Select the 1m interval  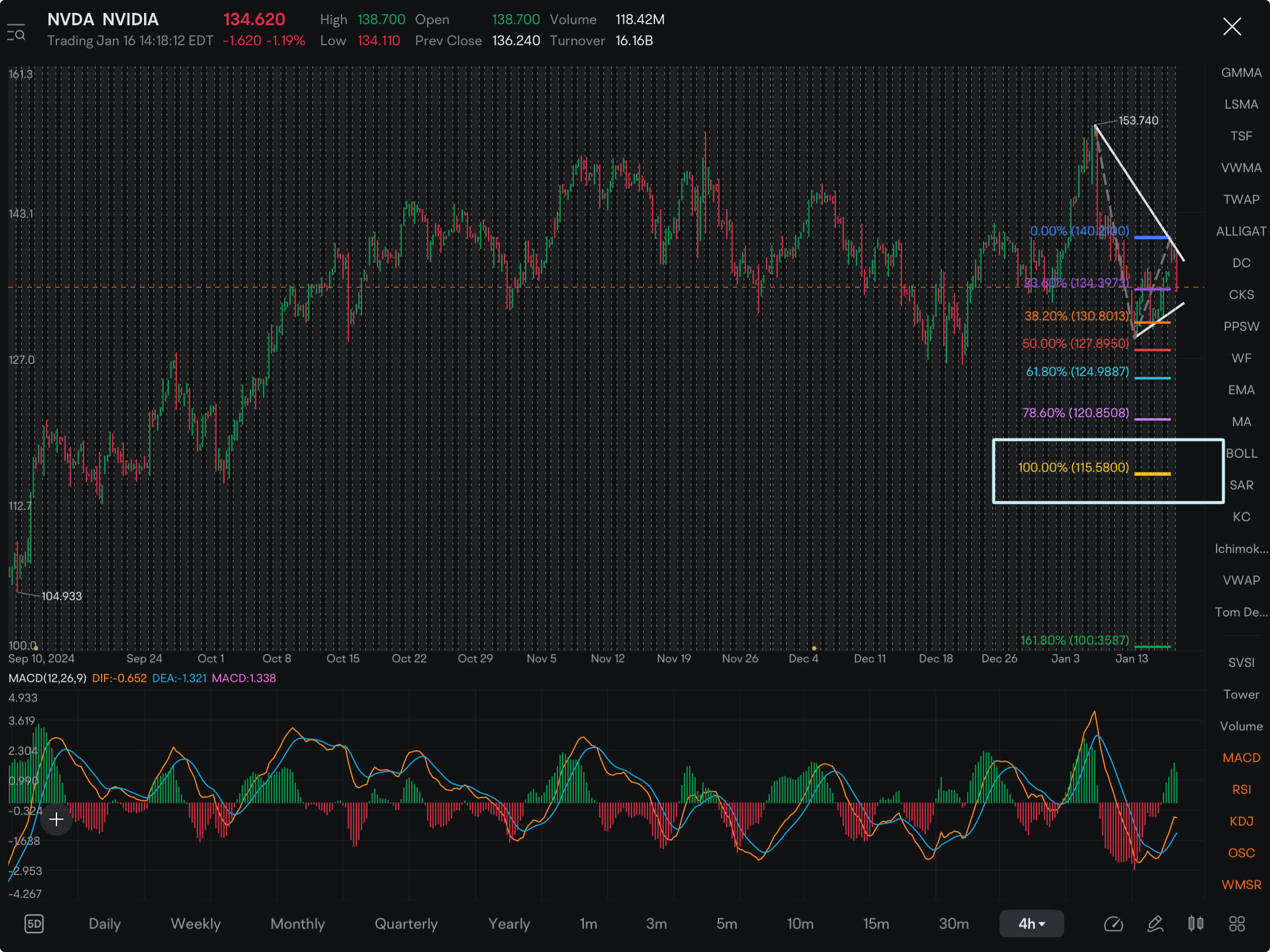coord(589,924)
